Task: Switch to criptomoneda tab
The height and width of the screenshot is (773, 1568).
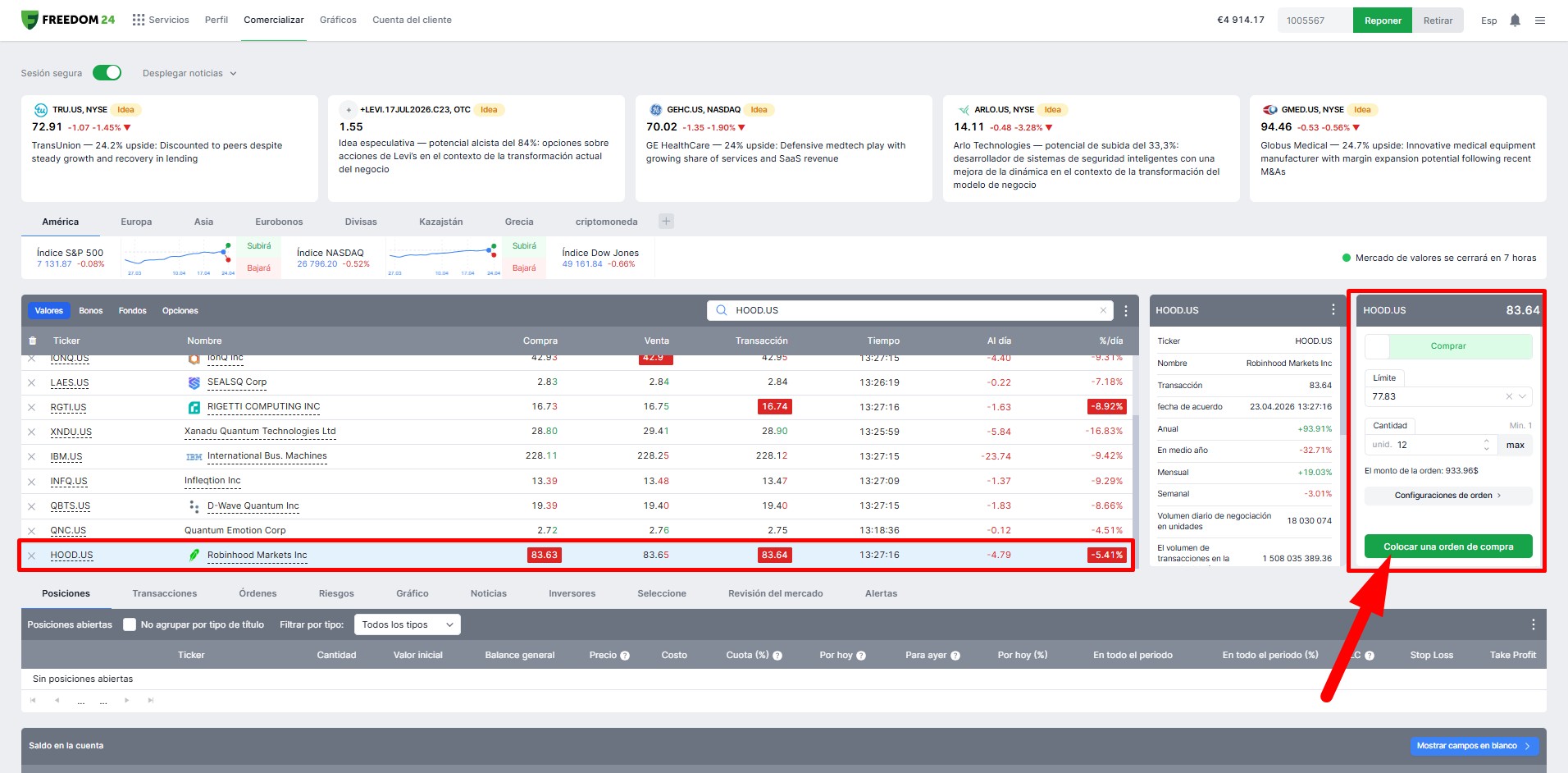Action: pyautogui.click(x=606, y=222)
